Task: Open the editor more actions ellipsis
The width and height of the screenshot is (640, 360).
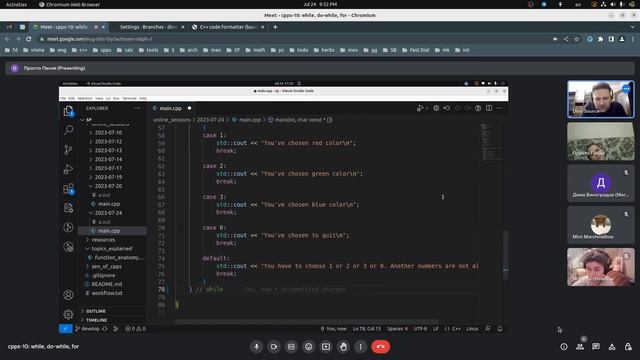Action: (500, 108)
